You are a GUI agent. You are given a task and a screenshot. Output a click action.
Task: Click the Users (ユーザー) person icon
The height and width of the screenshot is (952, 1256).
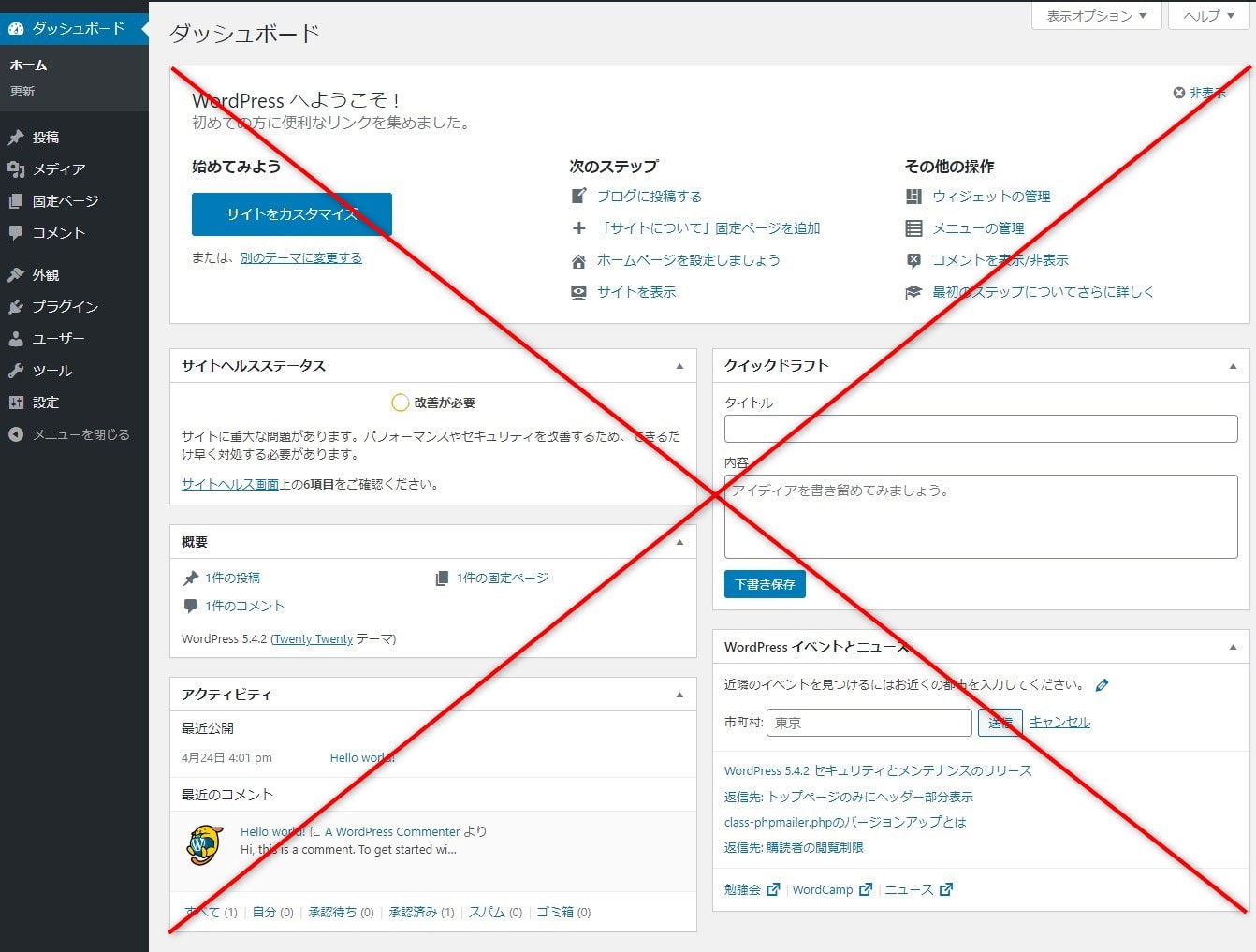click(x=16, y=339)
